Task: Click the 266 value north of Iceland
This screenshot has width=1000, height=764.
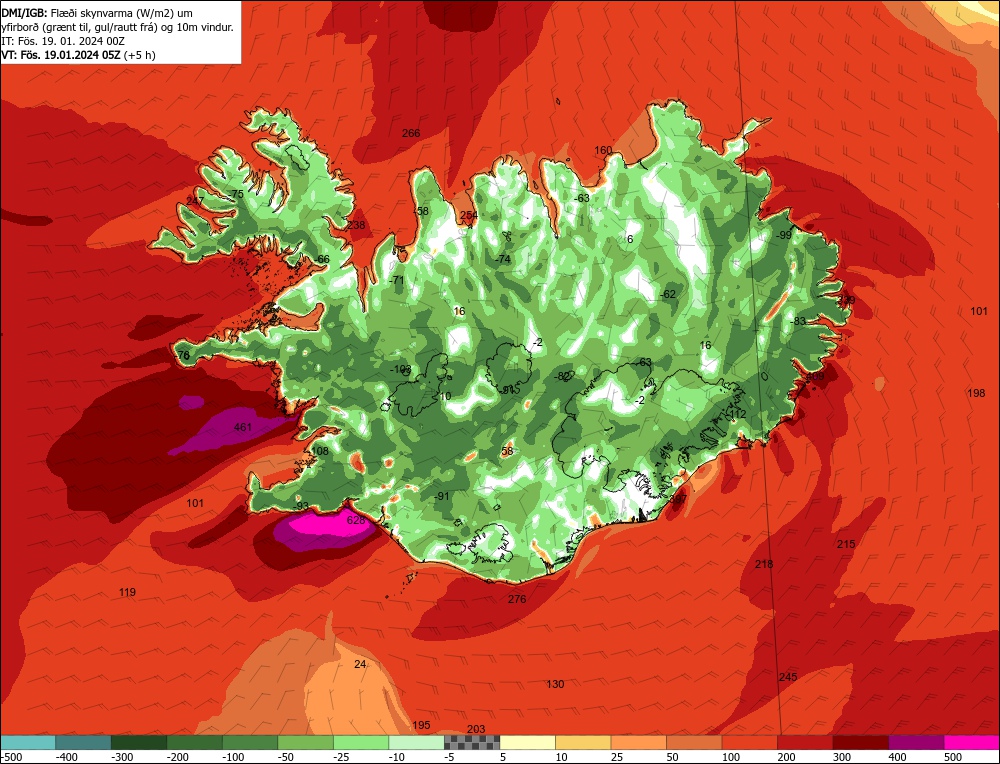Action: click(411, 133)
